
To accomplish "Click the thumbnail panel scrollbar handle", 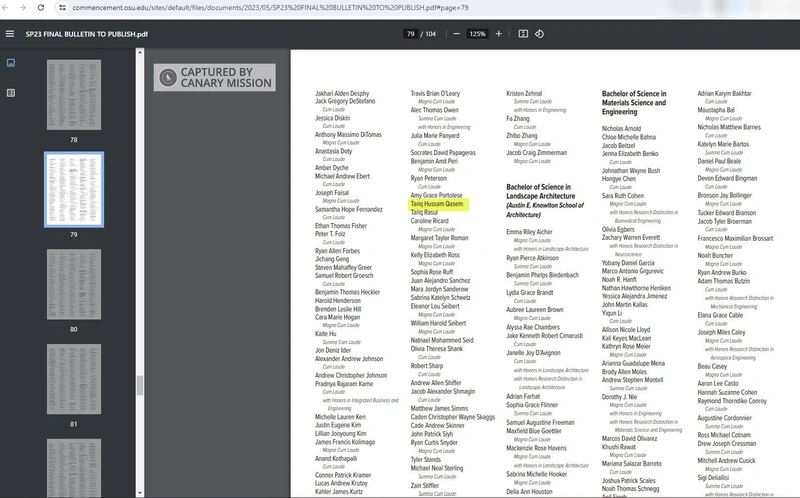I will [x=140, y=385].
